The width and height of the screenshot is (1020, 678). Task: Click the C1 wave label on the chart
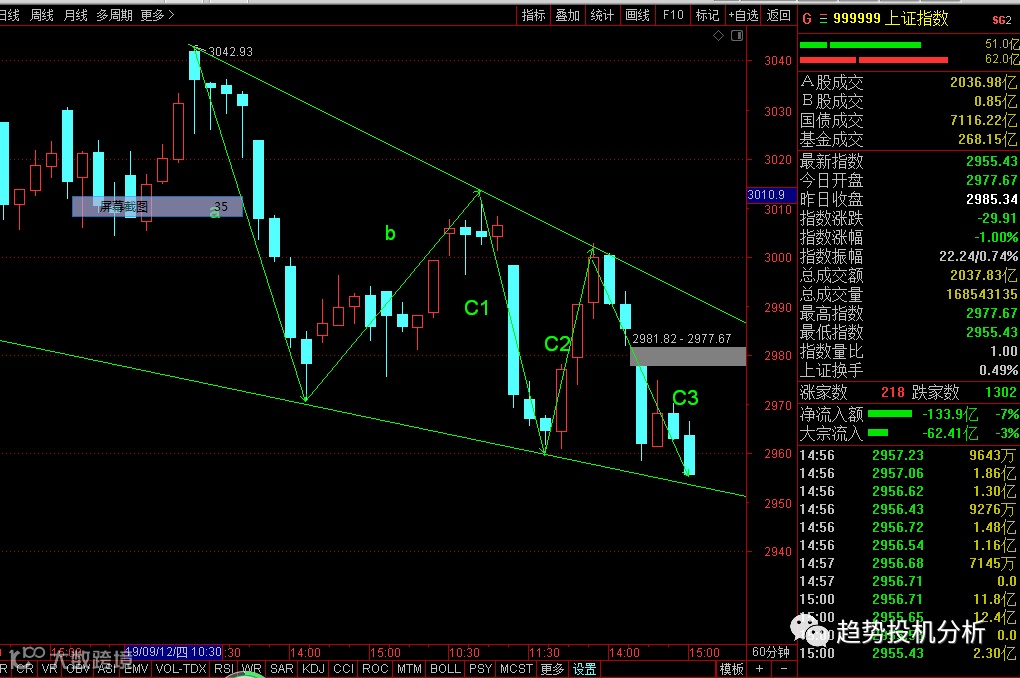click(x=476, y=308)
